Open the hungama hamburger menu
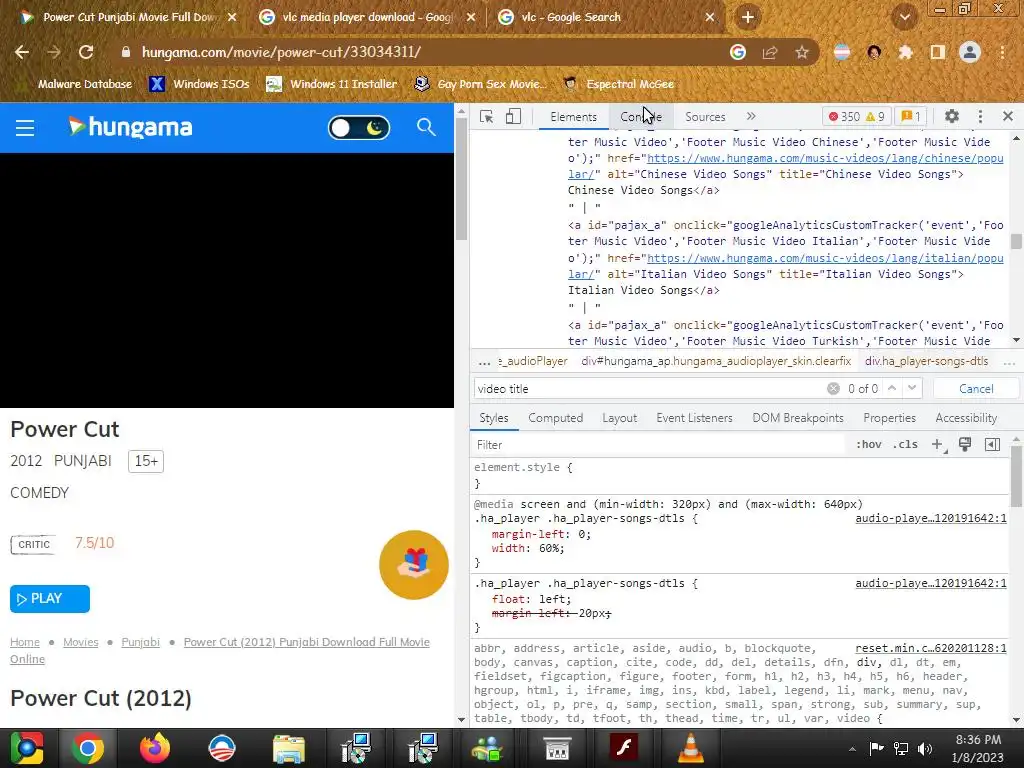The image size is (1024, 768). 25,128
